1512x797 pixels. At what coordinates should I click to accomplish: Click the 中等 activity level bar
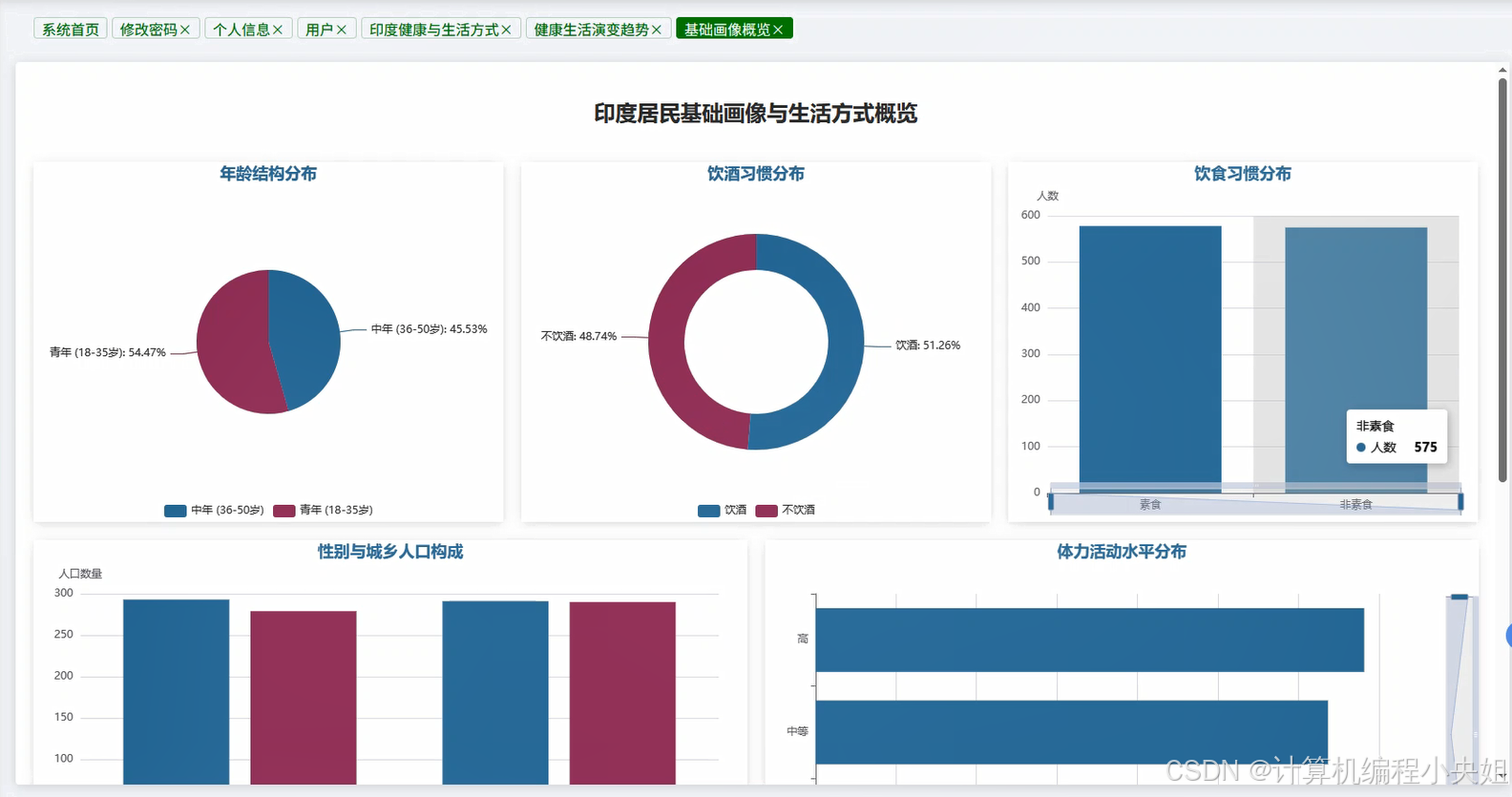pyautogui.click(x=1071, y=732)
